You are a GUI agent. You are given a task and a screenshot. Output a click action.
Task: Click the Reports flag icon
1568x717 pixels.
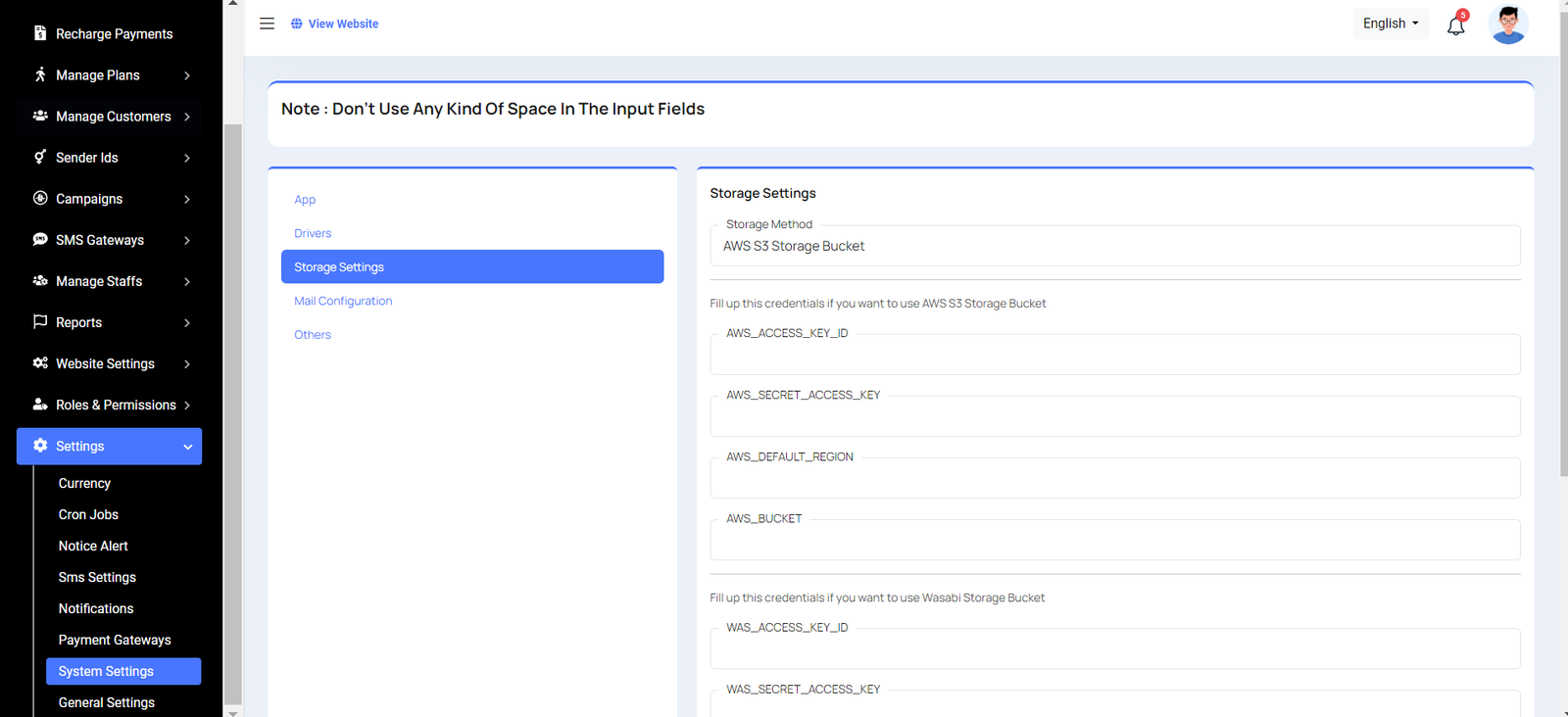[40, 321]
